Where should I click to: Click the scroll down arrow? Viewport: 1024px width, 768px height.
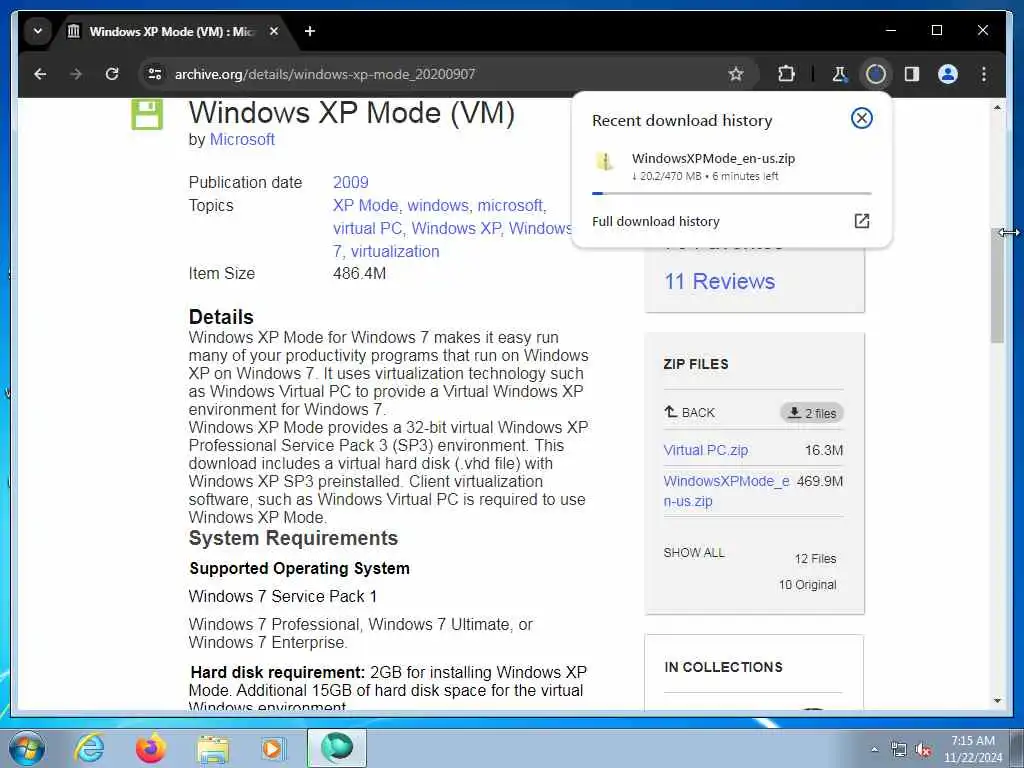pos(997,701)
